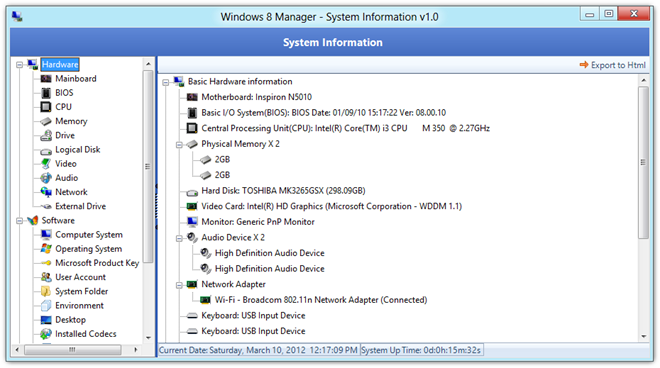
Task: Click the sidebar scroll down arrow
Action: tap(148, 337)
